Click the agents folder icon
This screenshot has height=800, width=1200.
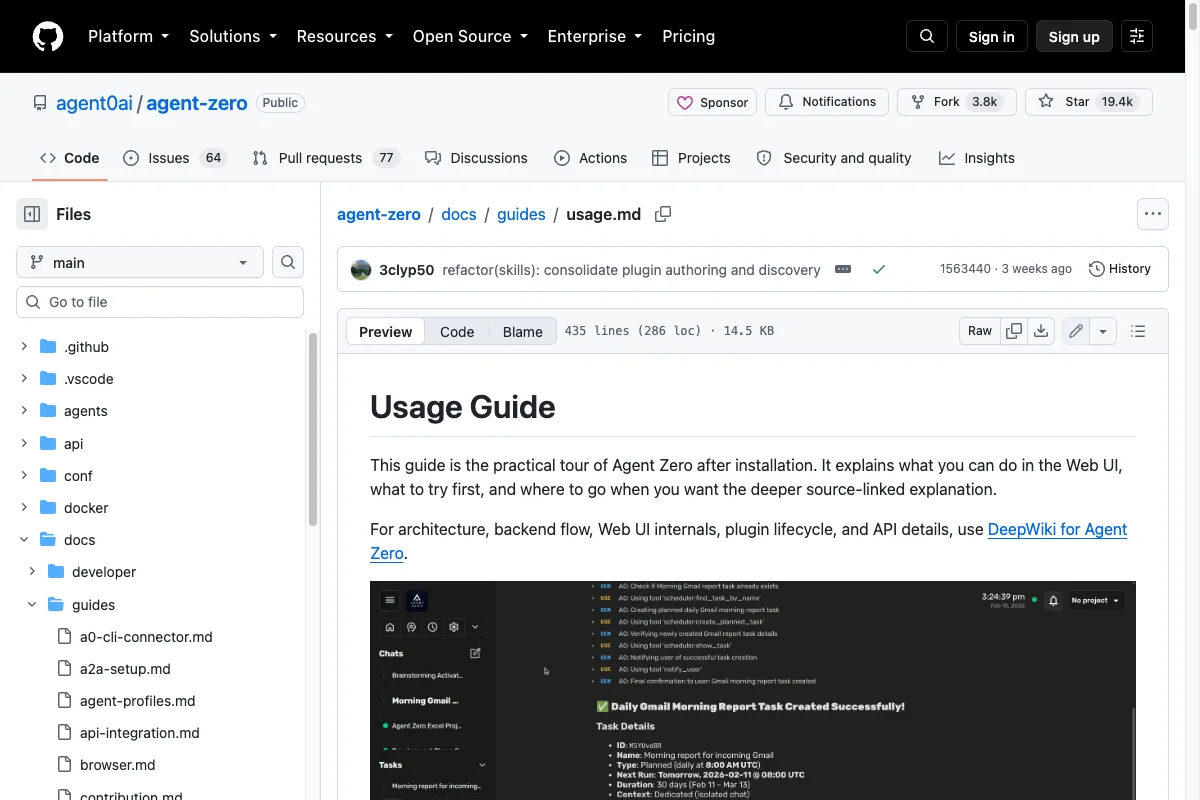pyautogui.click(x=48, y=411)
